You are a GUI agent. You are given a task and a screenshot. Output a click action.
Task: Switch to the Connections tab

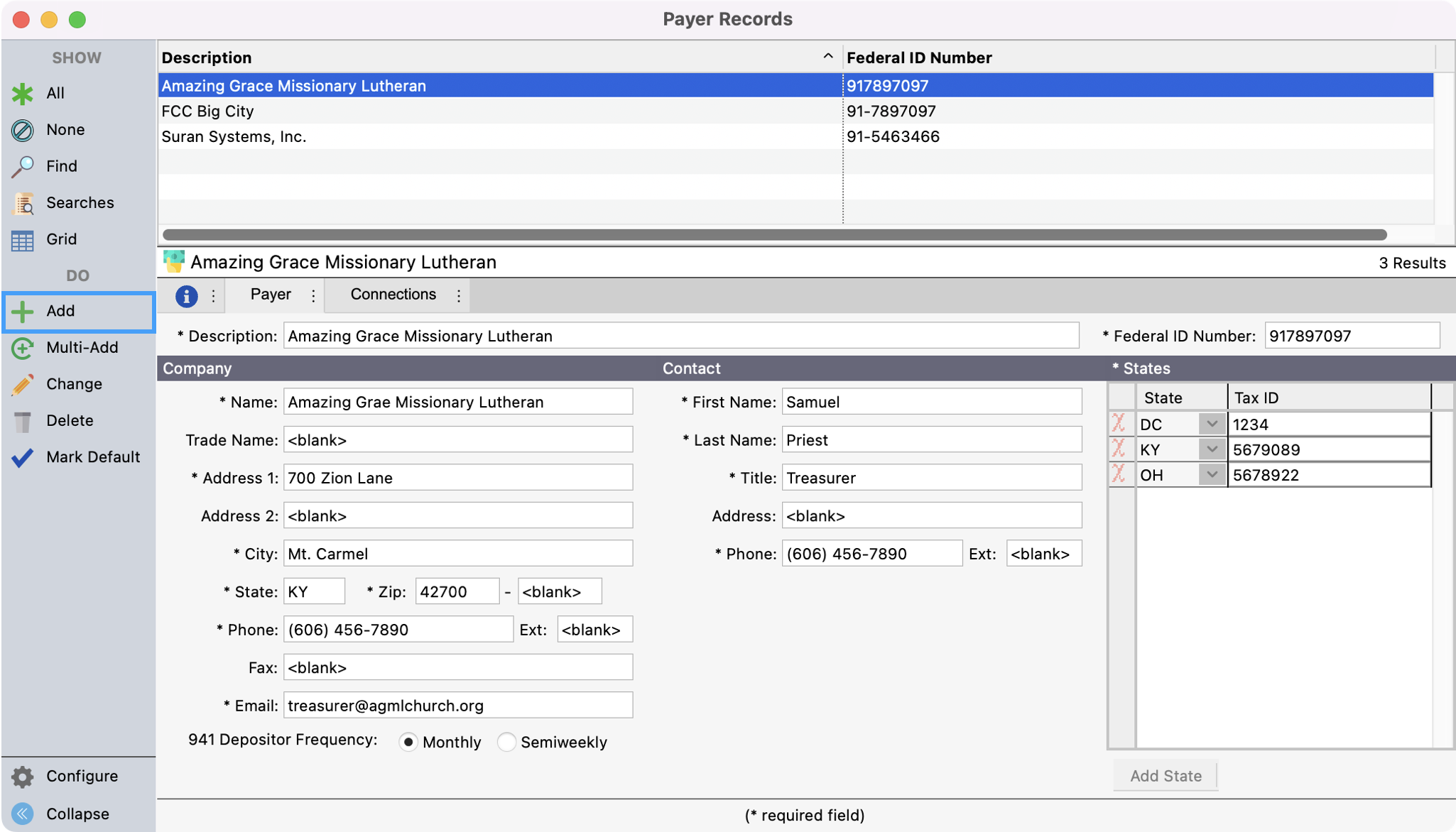(393, 295)
